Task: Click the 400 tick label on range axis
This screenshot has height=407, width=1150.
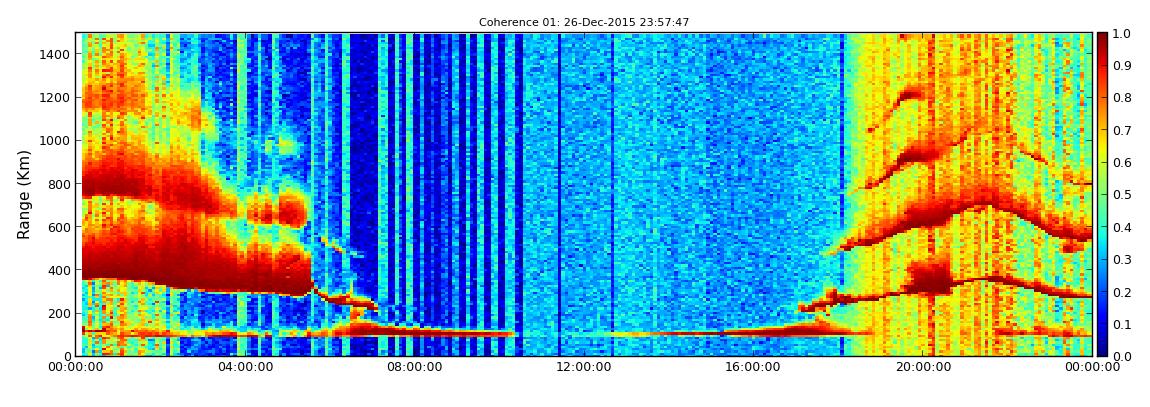Action: click(59, 271)
